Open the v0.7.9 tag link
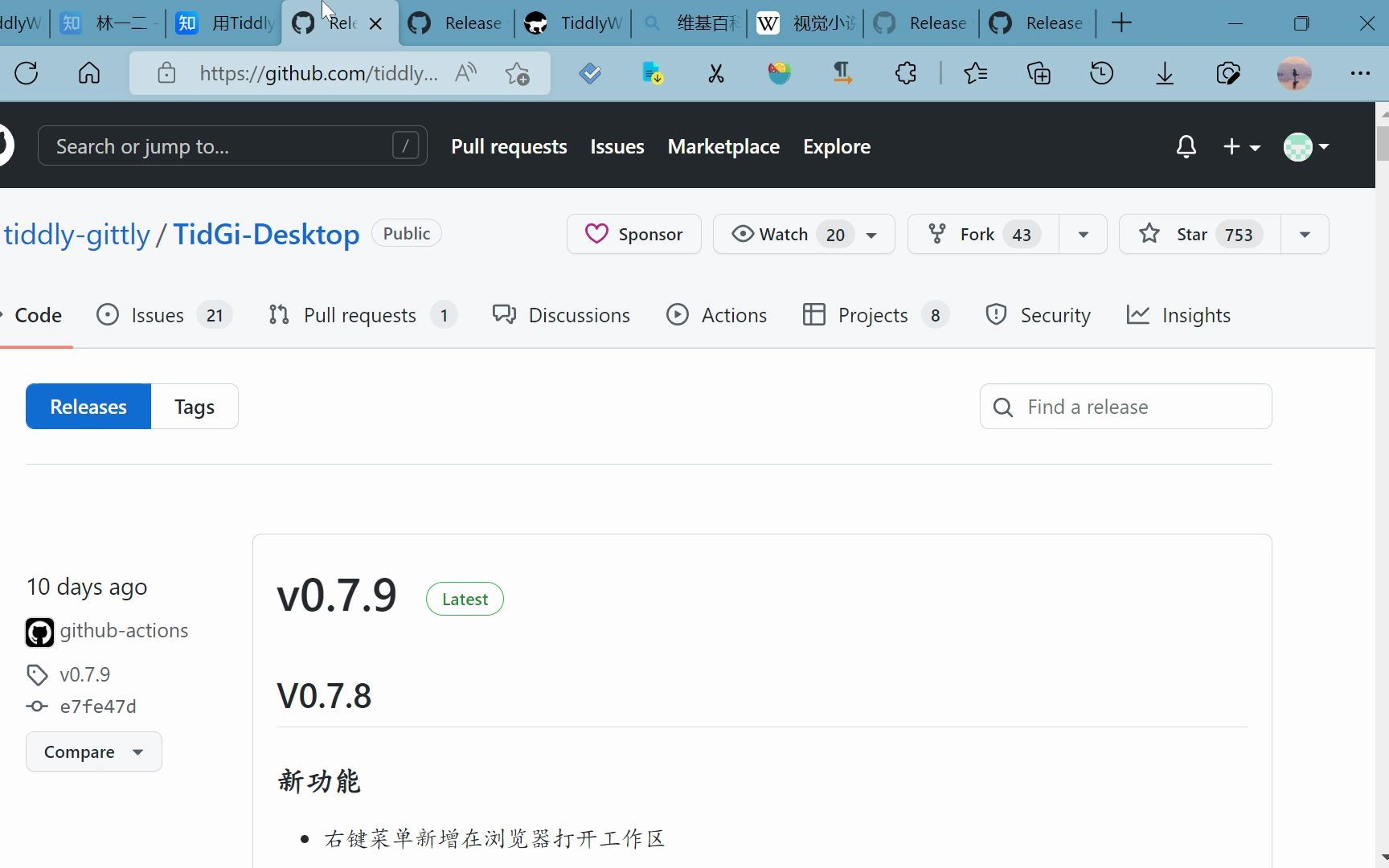 pos(84,674)
